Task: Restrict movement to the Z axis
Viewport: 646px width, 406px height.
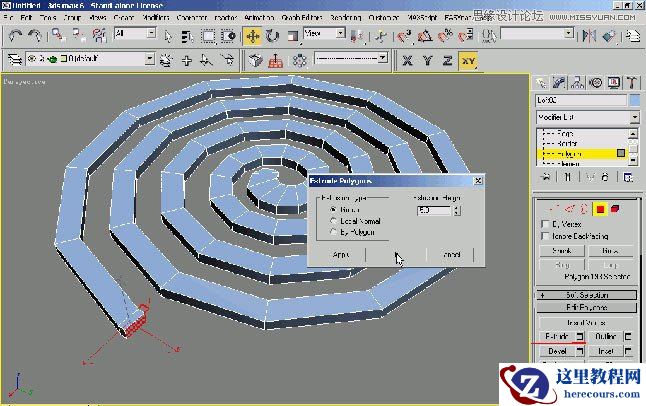Action: pos(447,61)
